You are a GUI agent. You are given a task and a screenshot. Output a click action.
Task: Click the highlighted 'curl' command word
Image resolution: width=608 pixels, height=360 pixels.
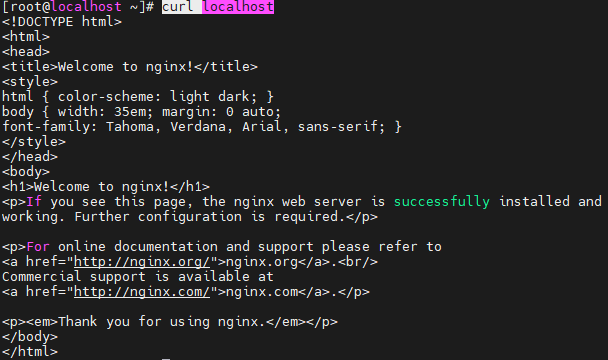178,7
